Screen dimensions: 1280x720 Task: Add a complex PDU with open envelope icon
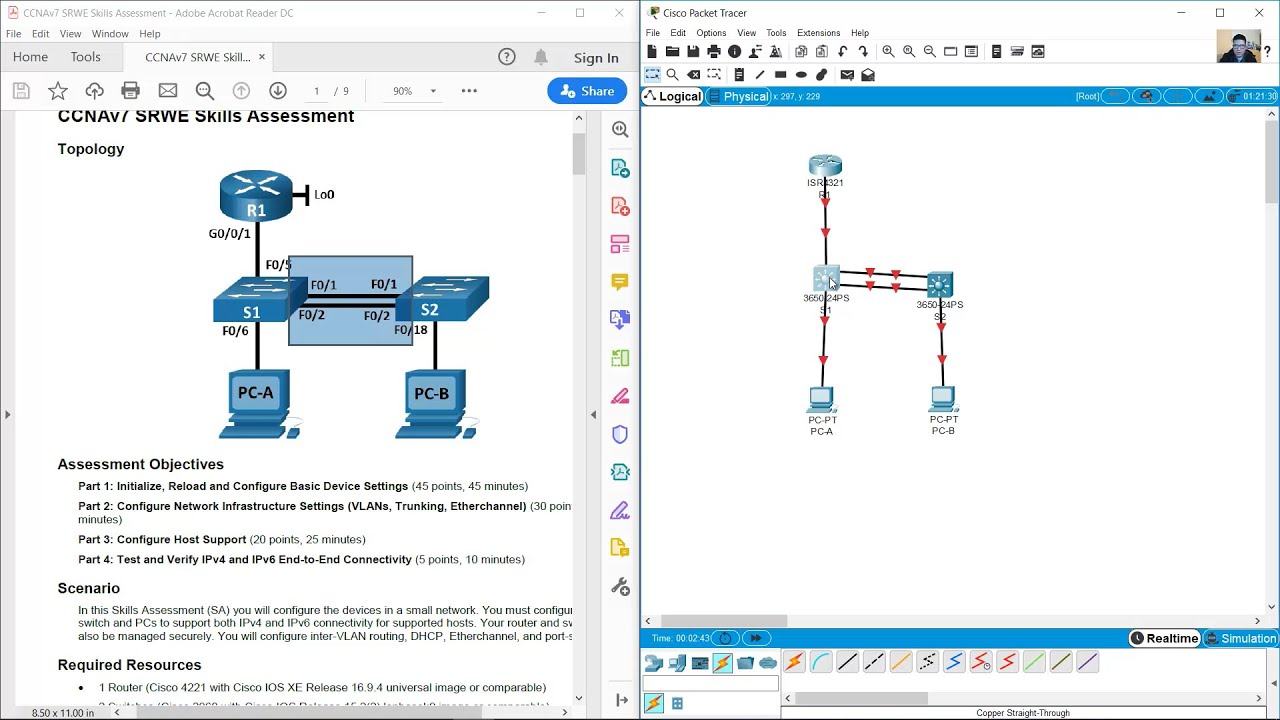point(868,75)
